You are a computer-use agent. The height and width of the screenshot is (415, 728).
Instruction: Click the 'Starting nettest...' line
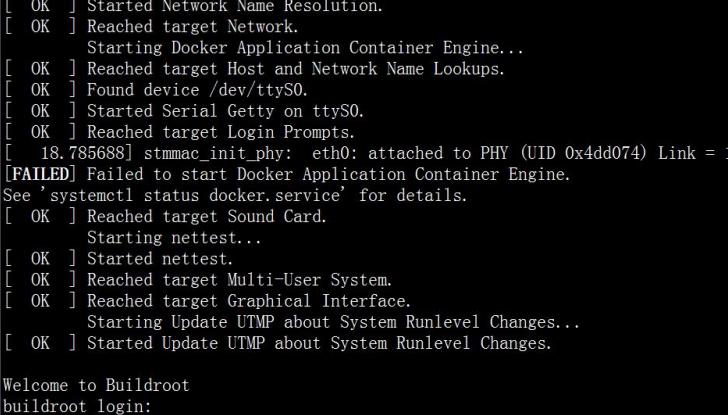[x=173, y=238]
